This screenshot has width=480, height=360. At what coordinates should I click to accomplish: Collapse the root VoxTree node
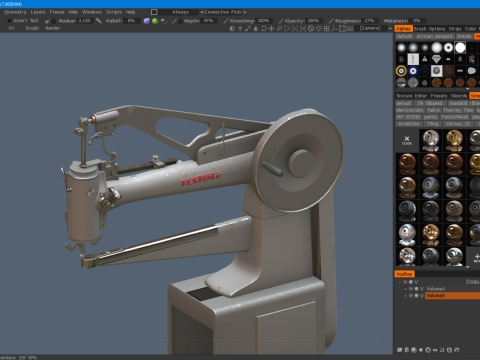coord(400,282)
